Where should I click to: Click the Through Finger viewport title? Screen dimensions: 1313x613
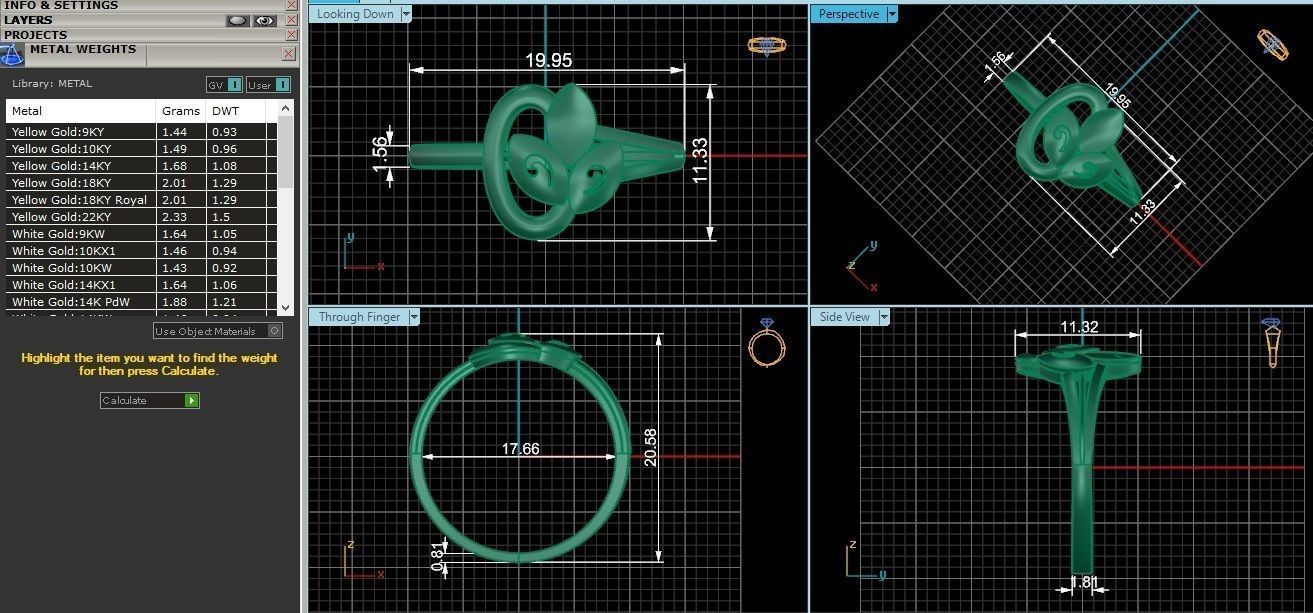(x=359, y=317)
